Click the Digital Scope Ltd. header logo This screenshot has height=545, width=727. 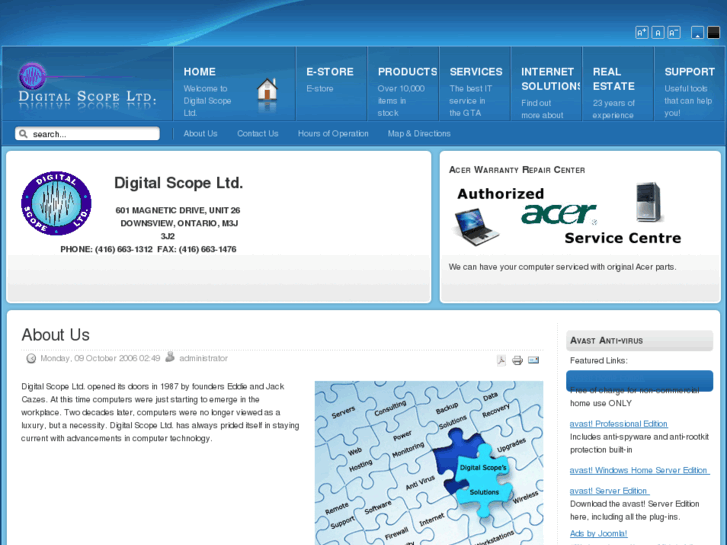pos(87,85)
